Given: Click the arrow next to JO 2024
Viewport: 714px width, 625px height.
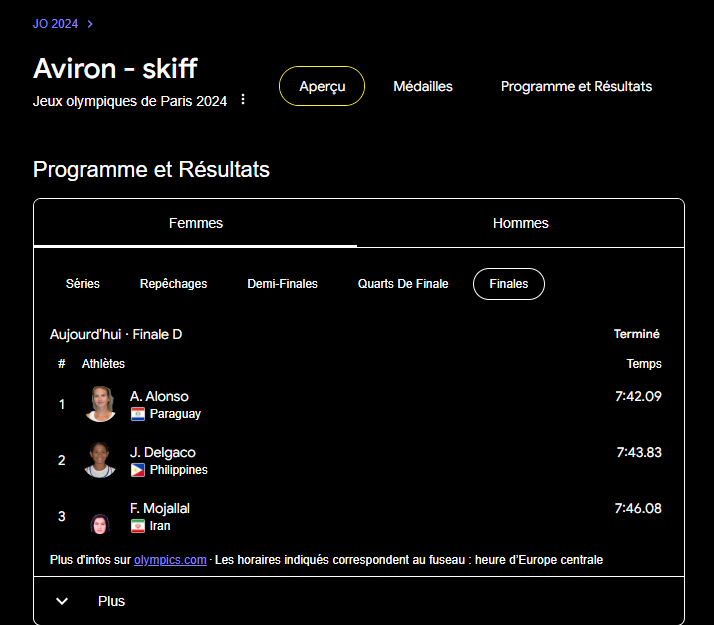Looking at the screenshot, I should click(90, 24).
